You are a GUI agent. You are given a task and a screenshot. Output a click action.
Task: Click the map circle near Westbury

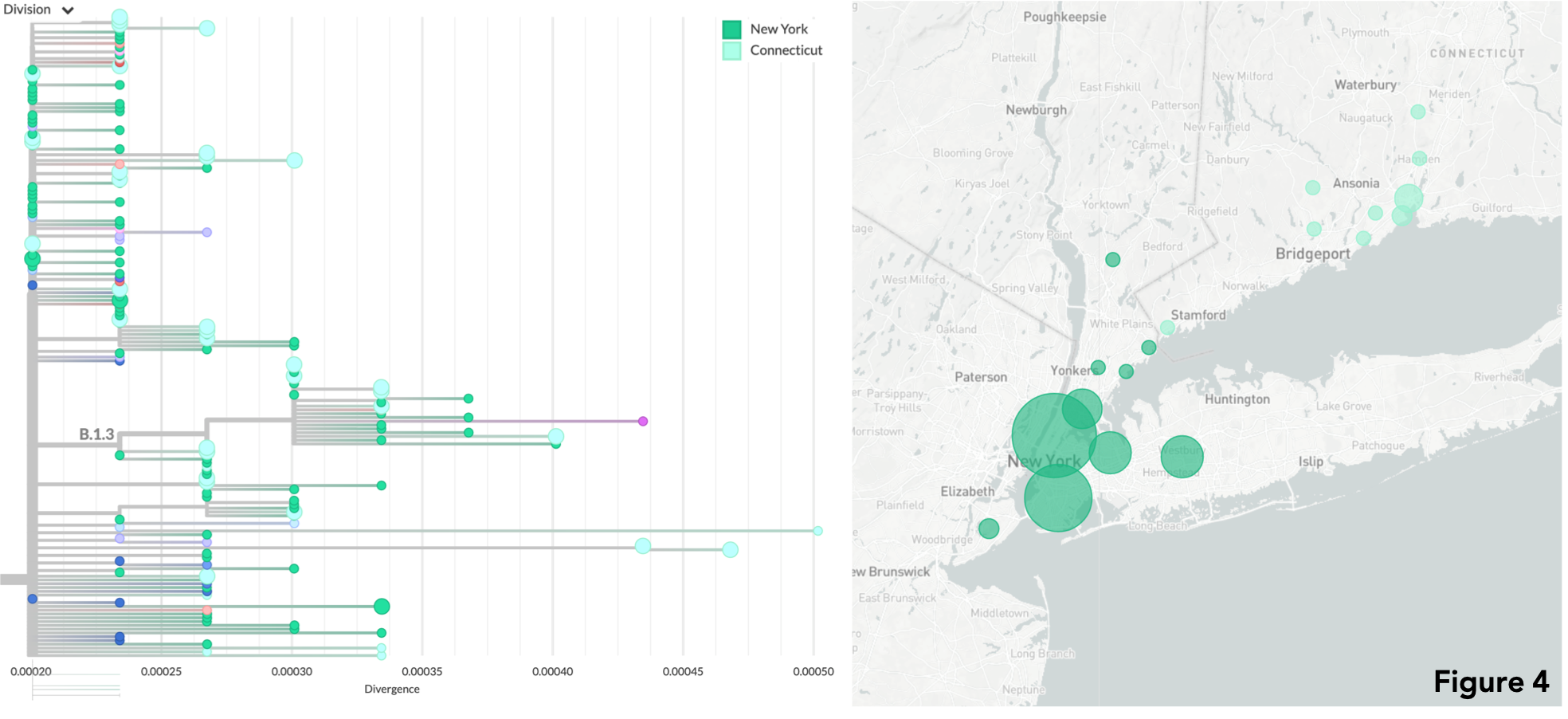point(1181,456)
